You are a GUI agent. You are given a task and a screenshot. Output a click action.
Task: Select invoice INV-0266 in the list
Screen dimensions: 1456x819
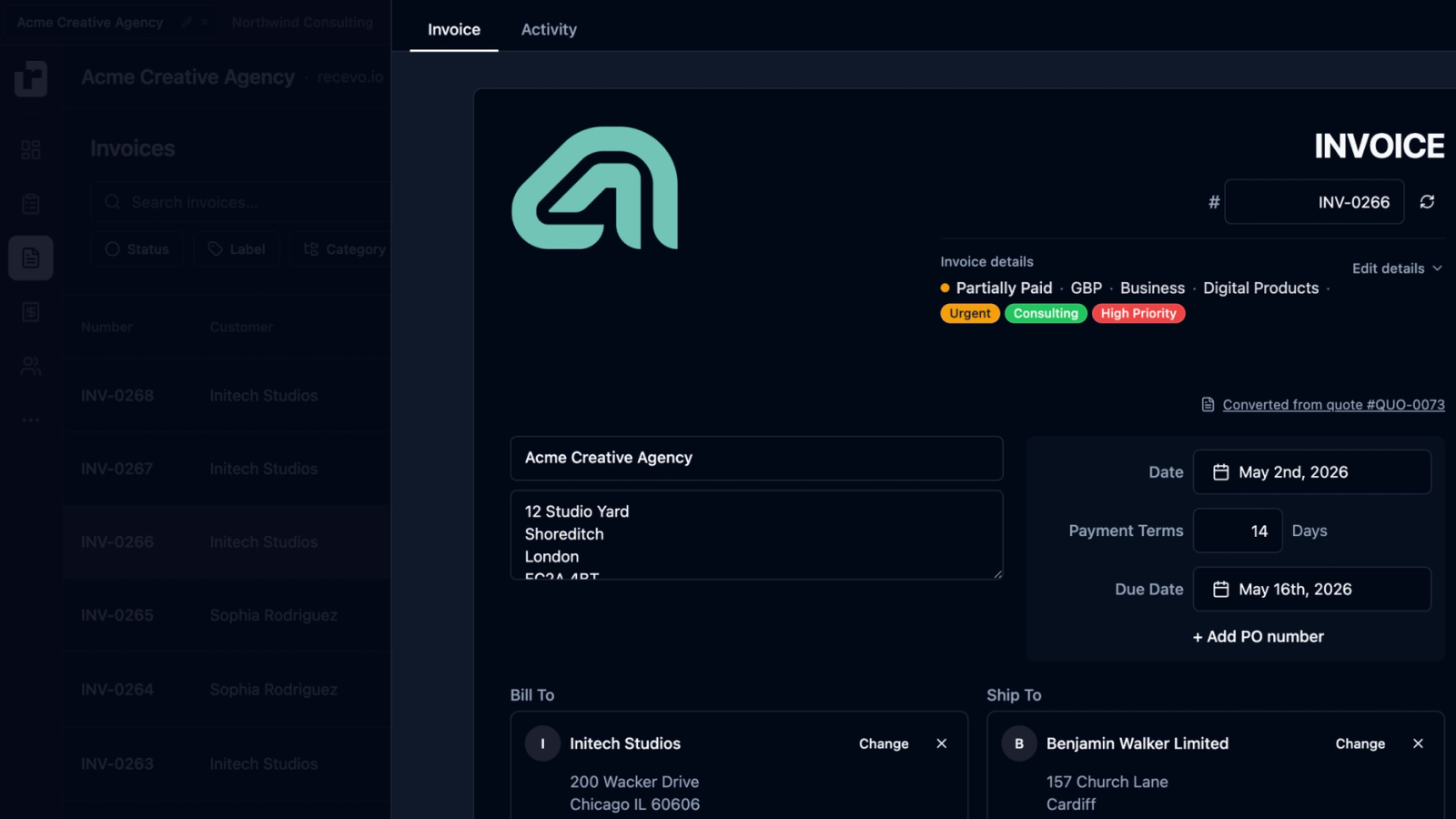pyautogui.click(x=227, y=542)
